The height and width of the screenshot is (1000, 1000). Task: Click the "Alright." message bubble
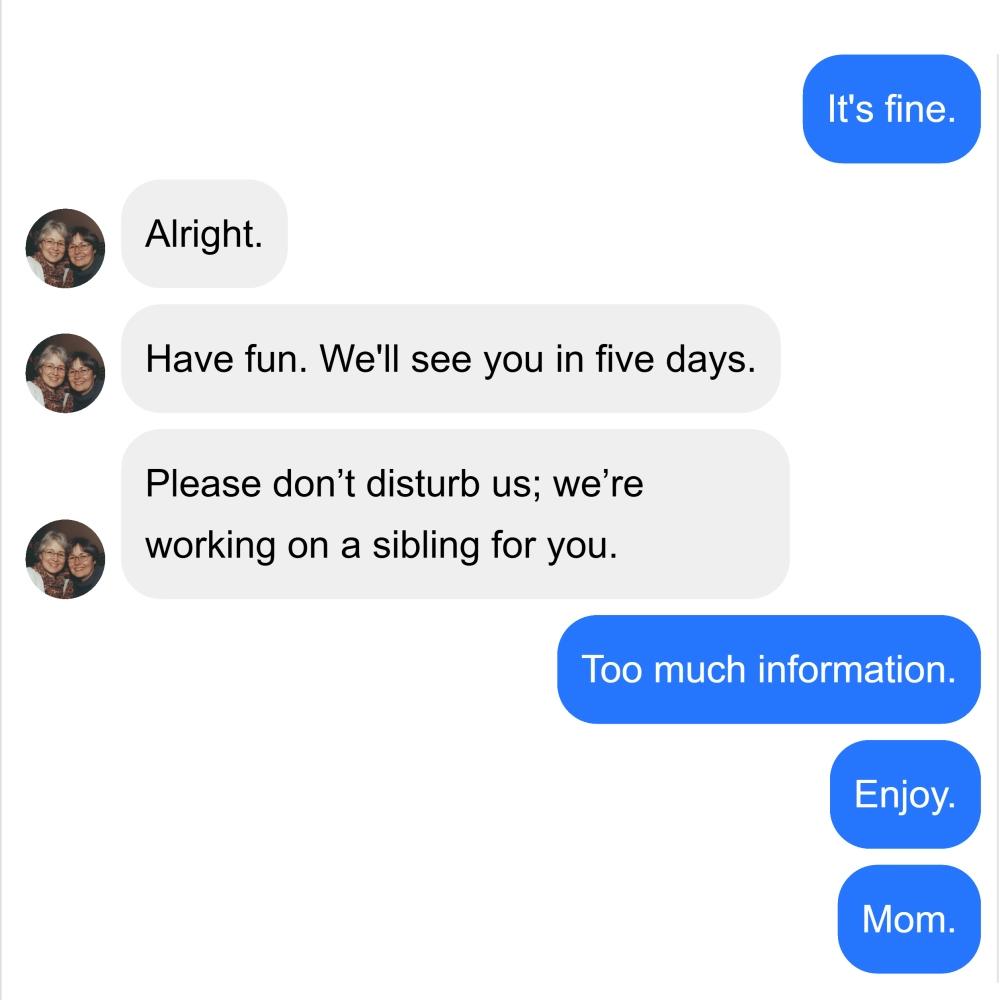pyautogui.click(x=204, y=233)
